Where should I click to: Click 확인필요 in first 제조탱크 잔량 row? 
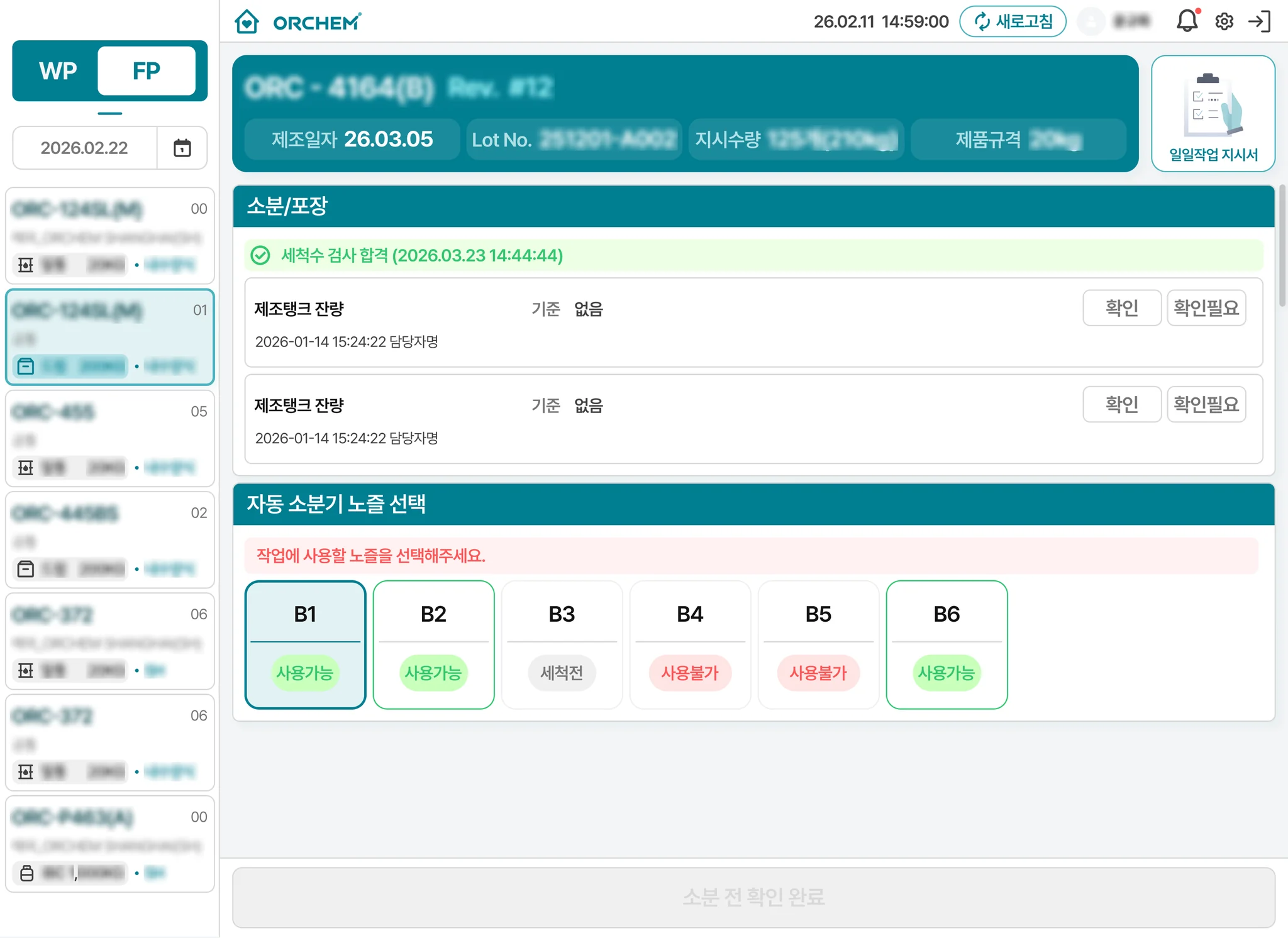click(1206, 308)
